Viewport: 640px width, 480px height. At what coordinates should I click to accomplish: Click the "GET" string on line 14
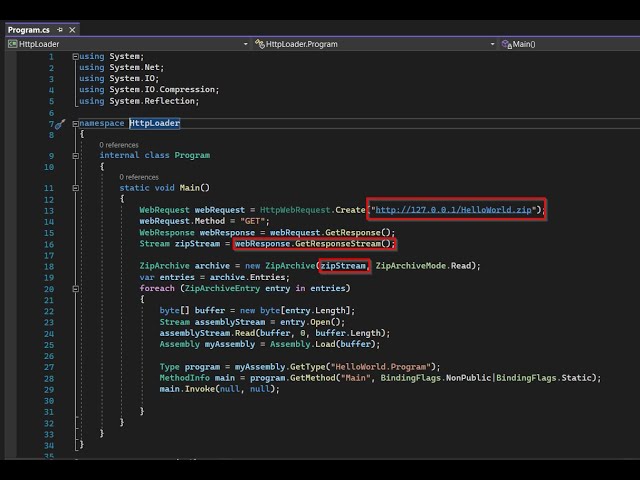point(253,221)
